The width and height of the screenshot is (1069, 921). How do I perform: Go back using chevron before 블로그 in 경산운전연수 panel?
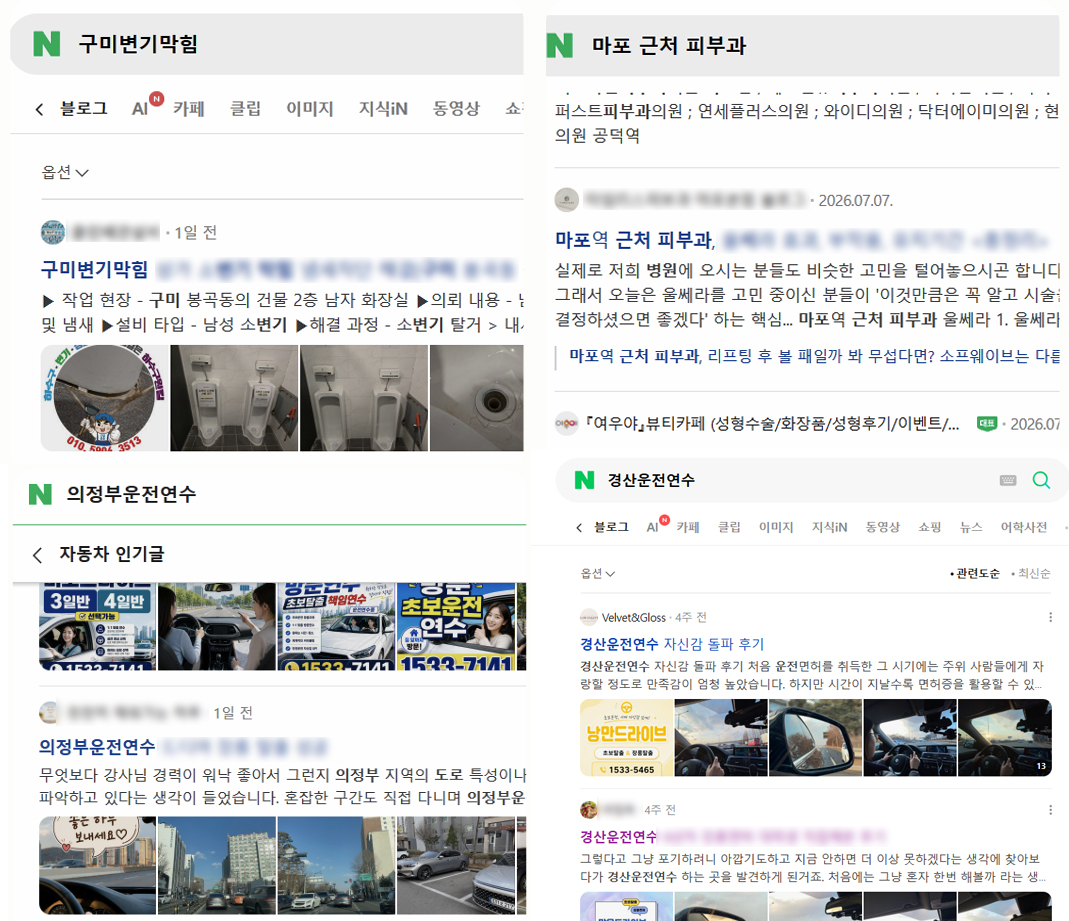(x=579, y=527)
